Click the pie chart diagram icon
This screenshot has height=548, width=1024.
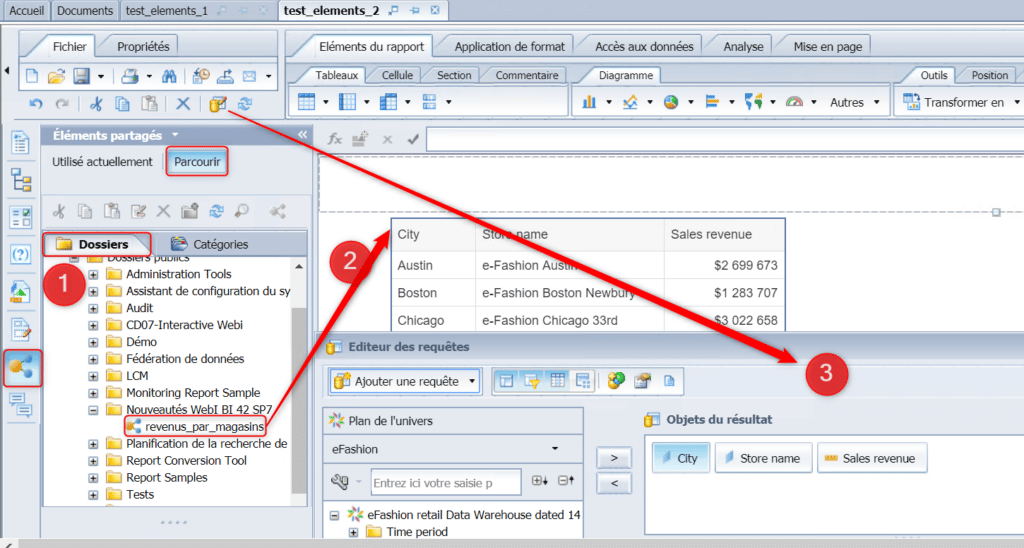670,102
